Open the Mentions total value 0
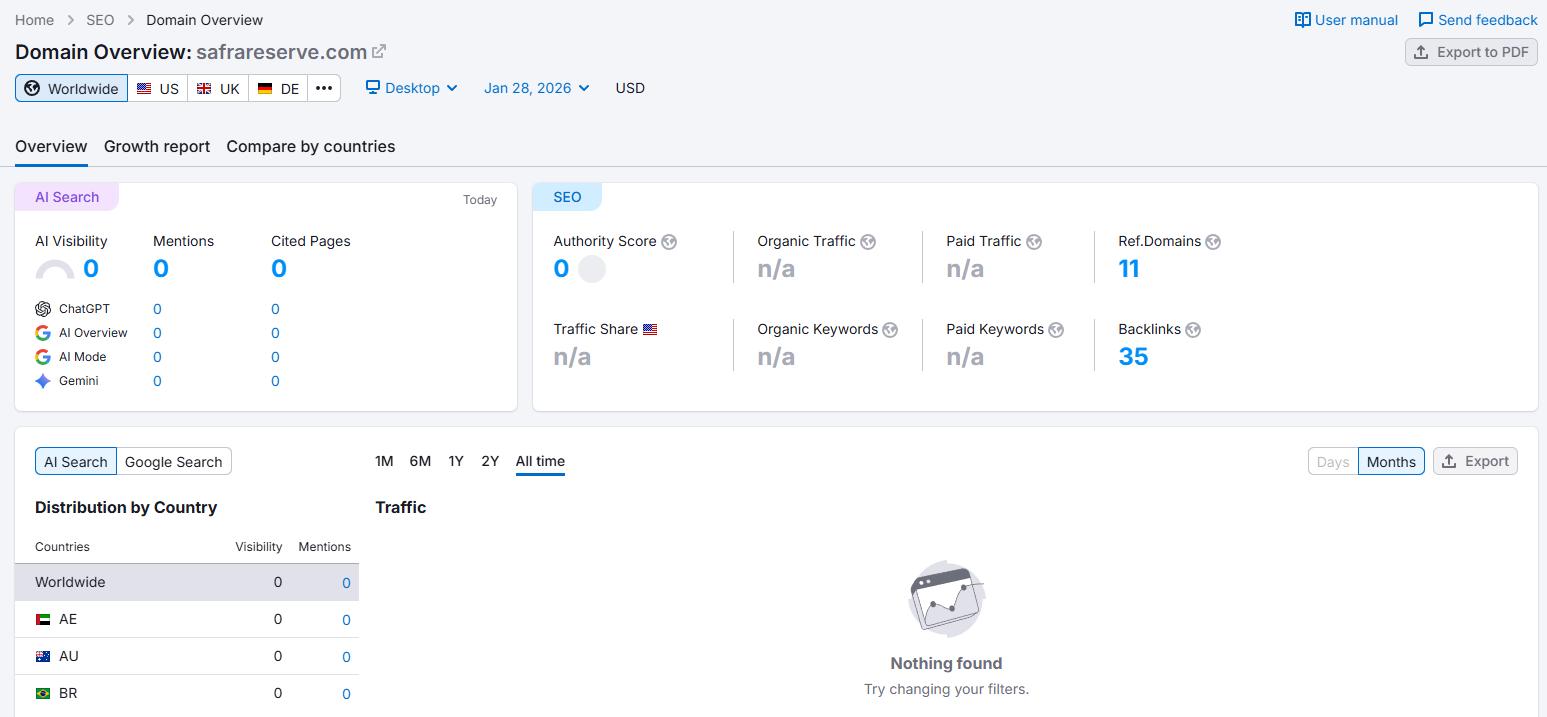The height and width of the screenshot is (717, 1547). coord(161,269)
